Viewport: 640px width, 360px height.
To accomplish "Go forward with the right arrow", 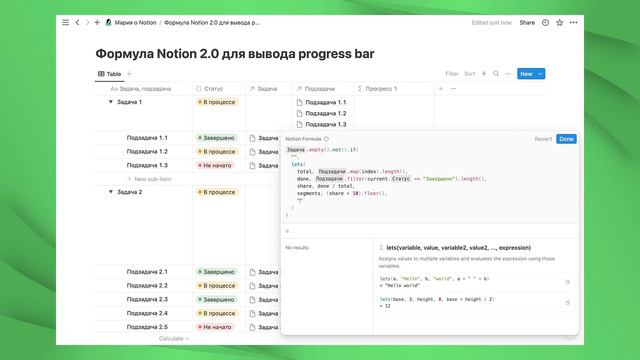I will click(87, 22).
